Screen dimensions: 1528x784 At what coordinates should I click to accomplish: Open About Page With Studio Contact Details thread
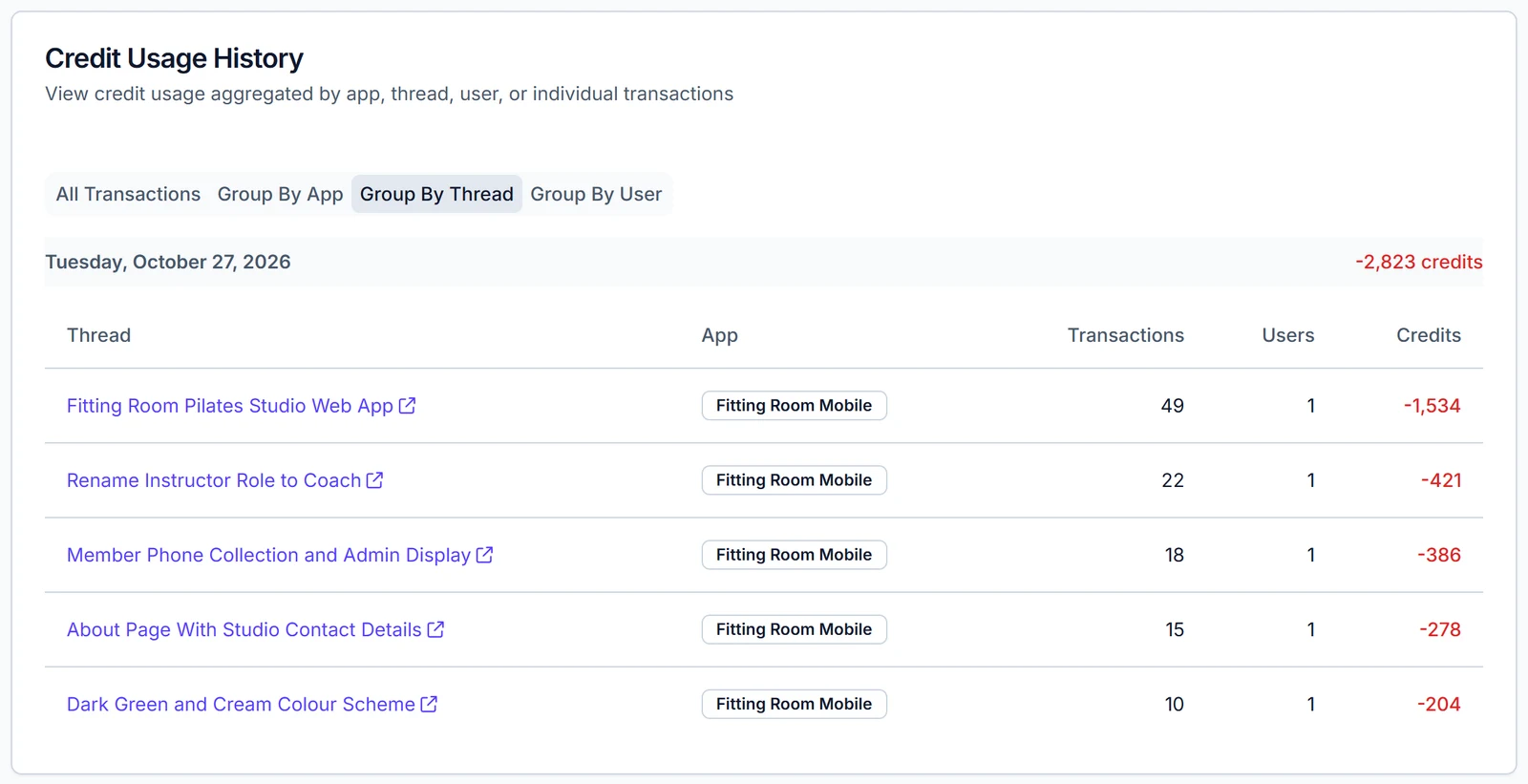[244, 629]
